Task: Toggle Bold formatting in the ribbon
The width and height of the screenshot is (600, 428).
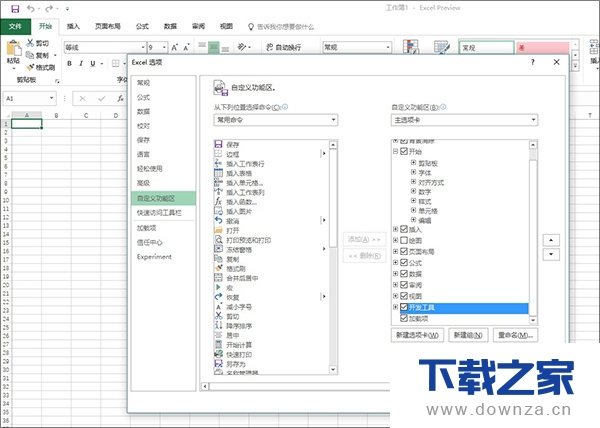Action: pos(69,63)
